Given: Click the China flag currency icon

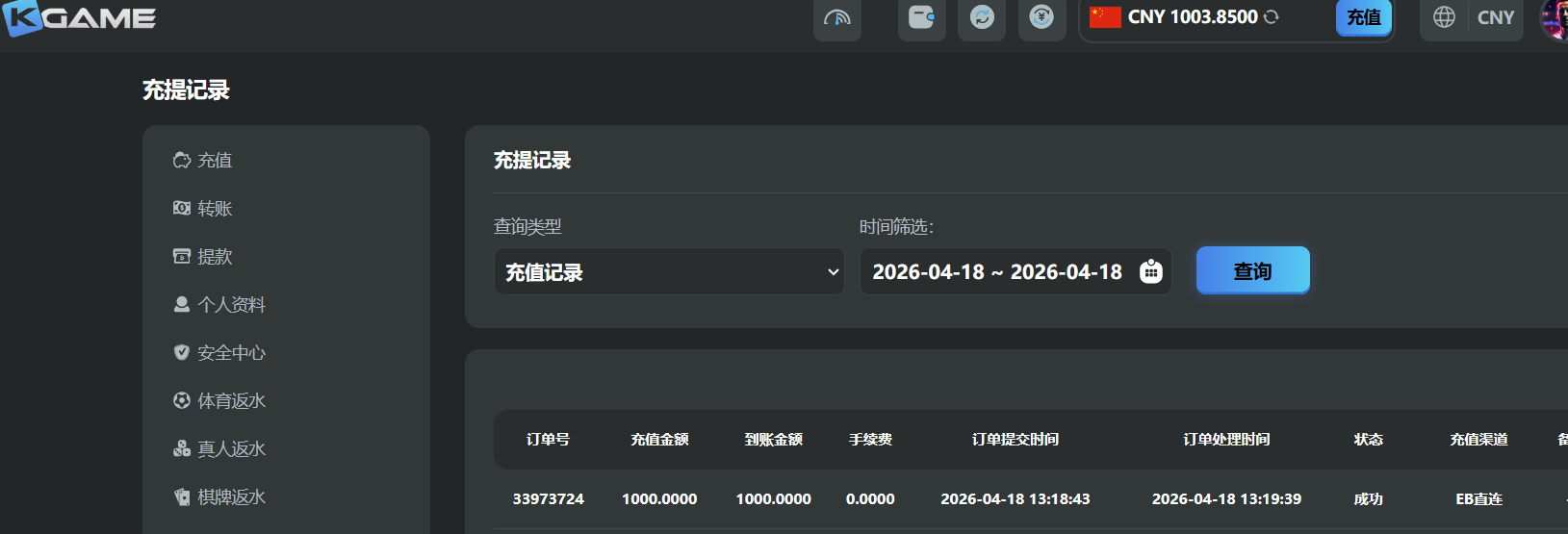Looking at the screenshot, I should [x=1105, y=17].
